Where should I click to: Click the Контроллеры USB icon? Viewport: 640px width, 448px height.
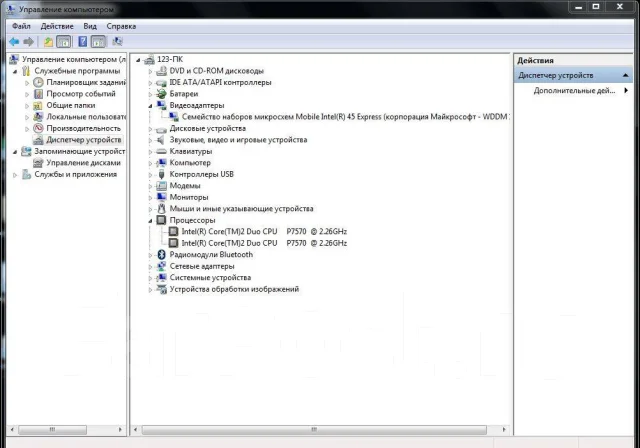pyautogui.click(x=162, y=174)
